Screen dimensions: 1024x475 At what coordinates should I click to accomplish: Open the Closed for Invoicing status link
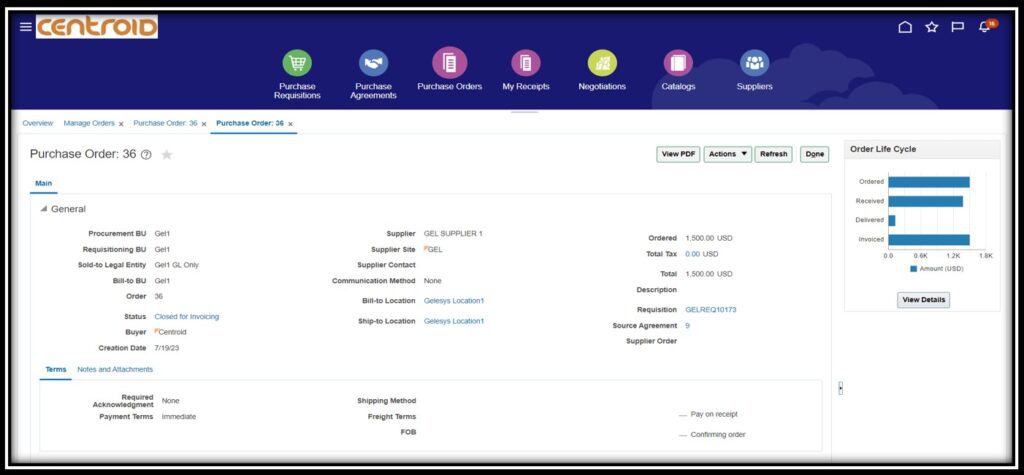[x=187, y=316]
